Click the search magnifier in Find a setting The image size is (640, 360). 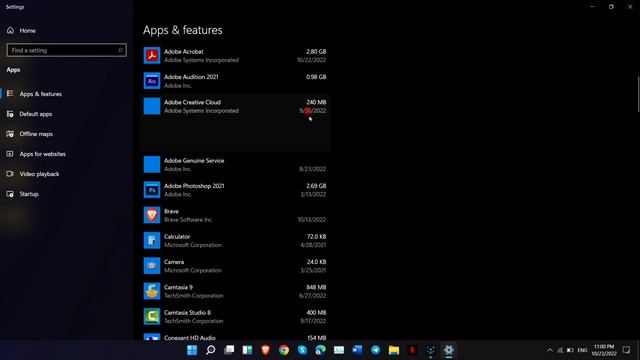tap(120, 50)
